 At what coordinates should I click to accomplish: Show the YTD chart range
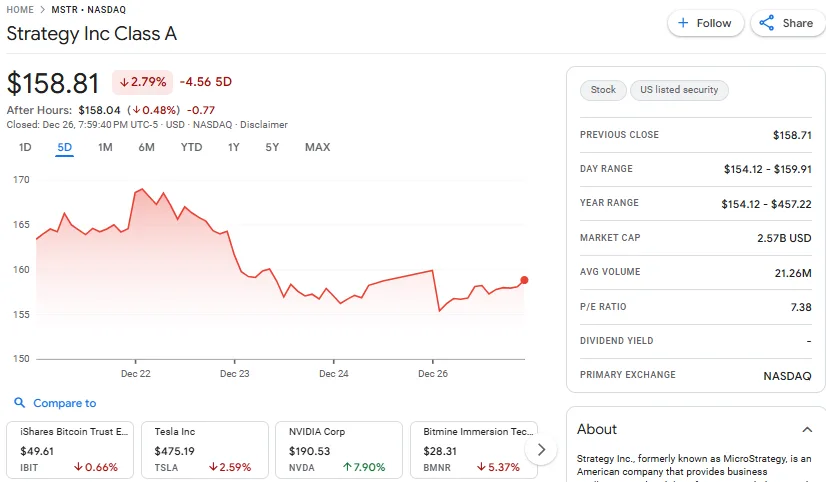[191, 147]
